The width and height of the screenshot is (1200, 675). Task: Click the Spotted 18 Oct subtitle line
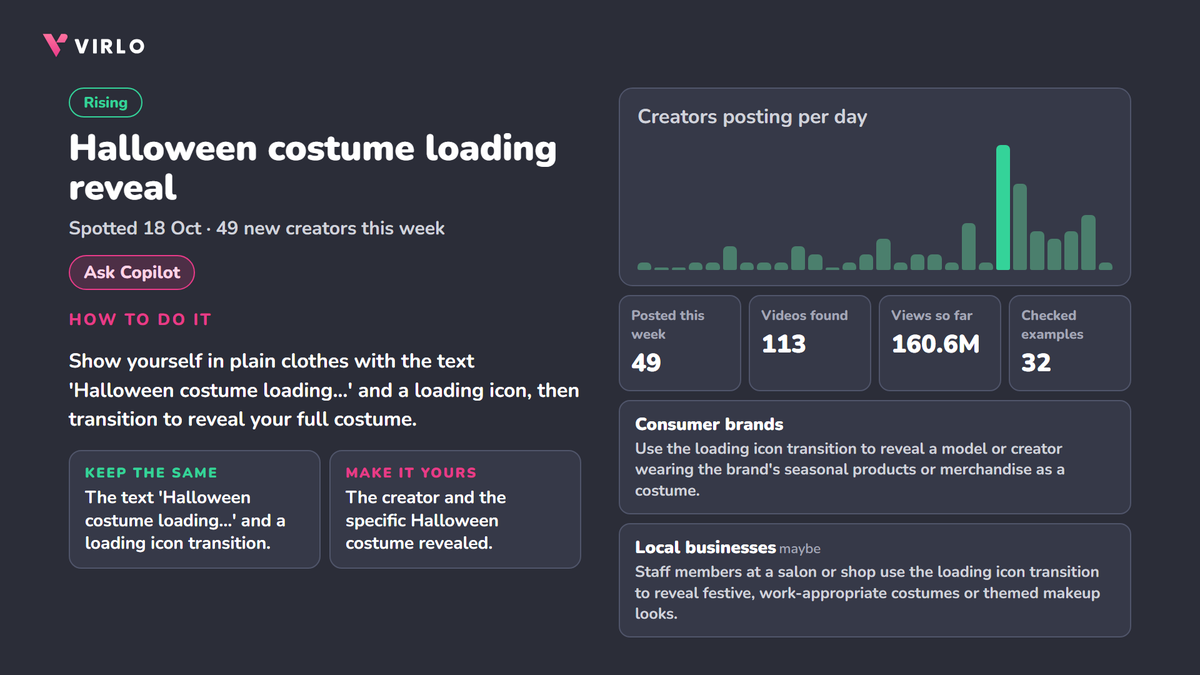pyautogui.click(x=257, y=228)
